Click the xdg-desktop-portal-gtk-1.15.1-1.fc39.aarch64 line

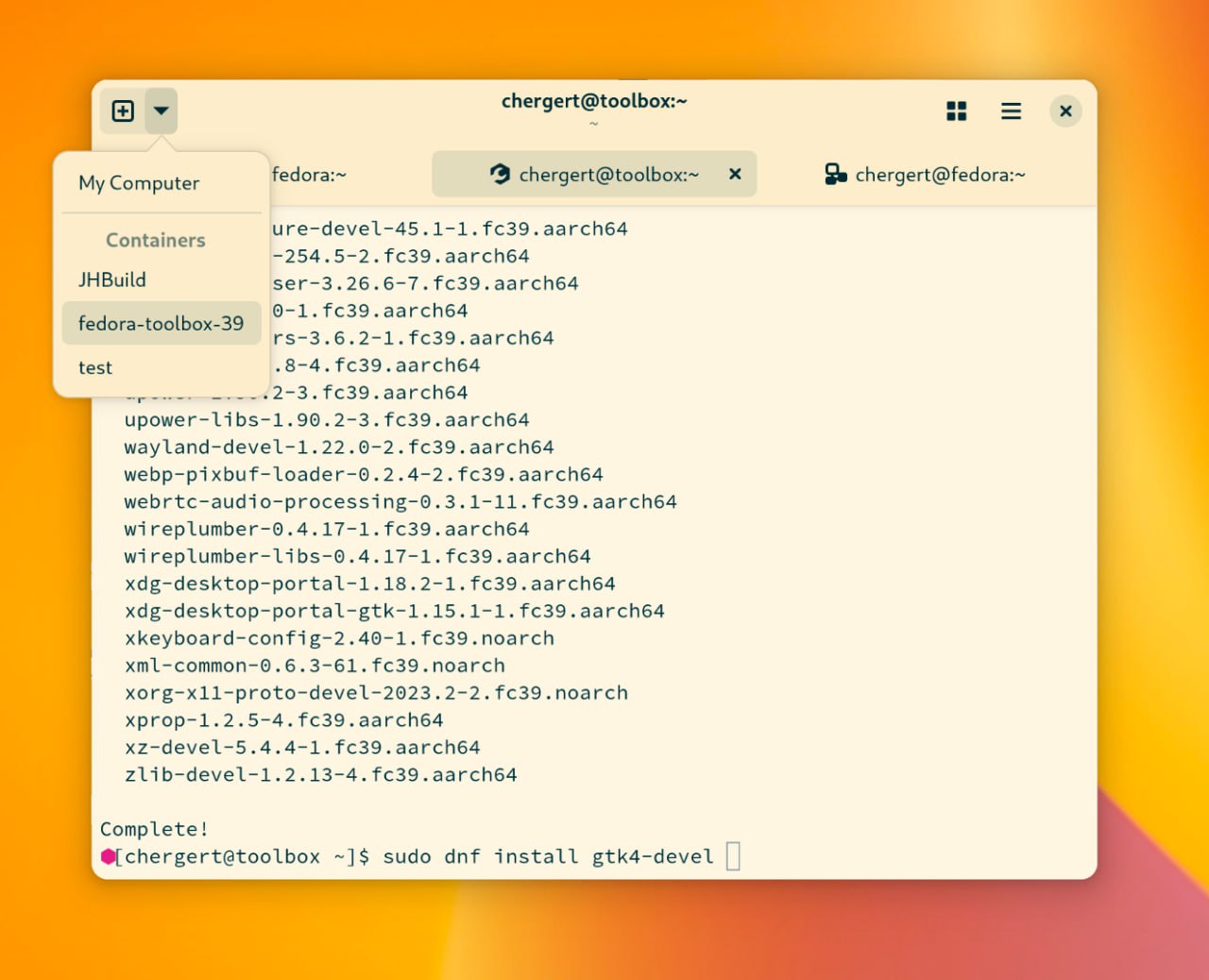pos(395,611)
